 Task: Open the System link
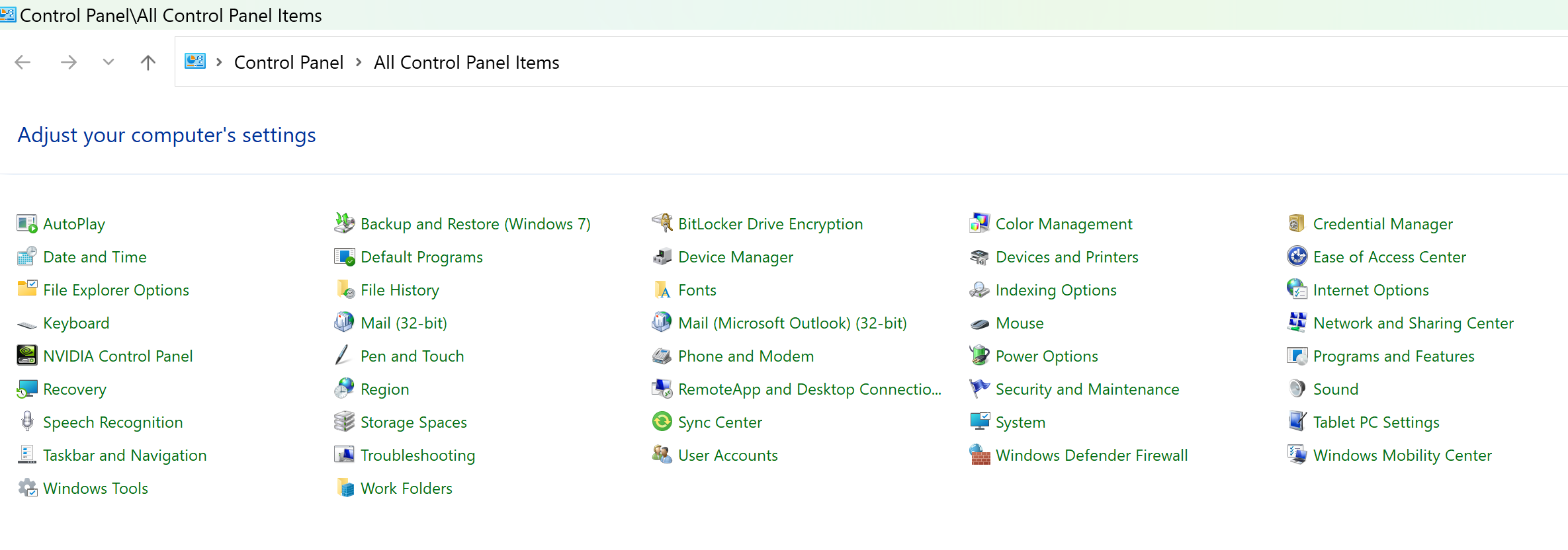tap(1020, 422)
